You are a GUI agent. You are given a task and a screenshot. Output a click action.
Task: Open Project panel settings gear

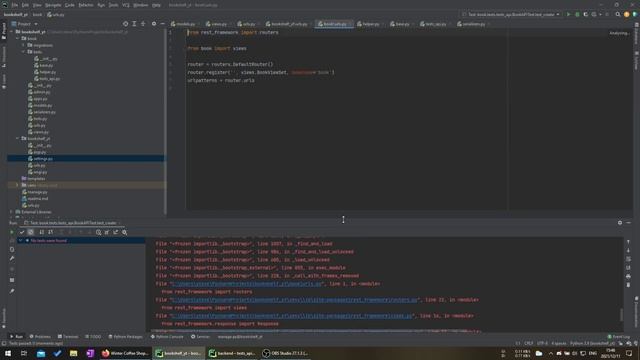[154, 24]
